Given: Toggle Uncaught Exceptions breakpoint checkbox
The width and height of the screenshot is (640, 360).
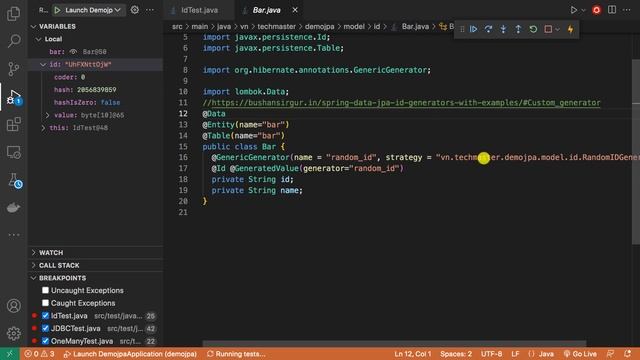Looking at the screenshot, I should pyautogui.click(x=45, y=290).
